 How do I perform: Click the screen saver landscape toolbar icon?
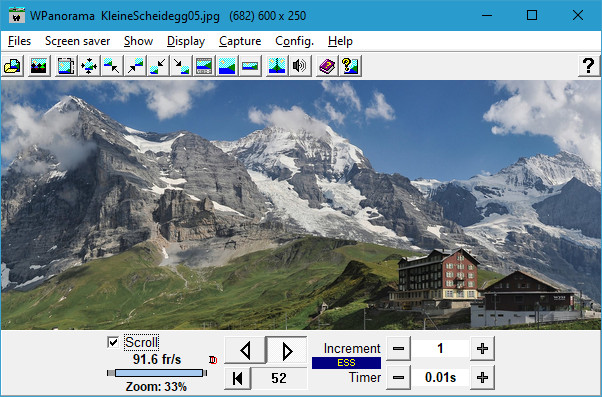point(39,66)
